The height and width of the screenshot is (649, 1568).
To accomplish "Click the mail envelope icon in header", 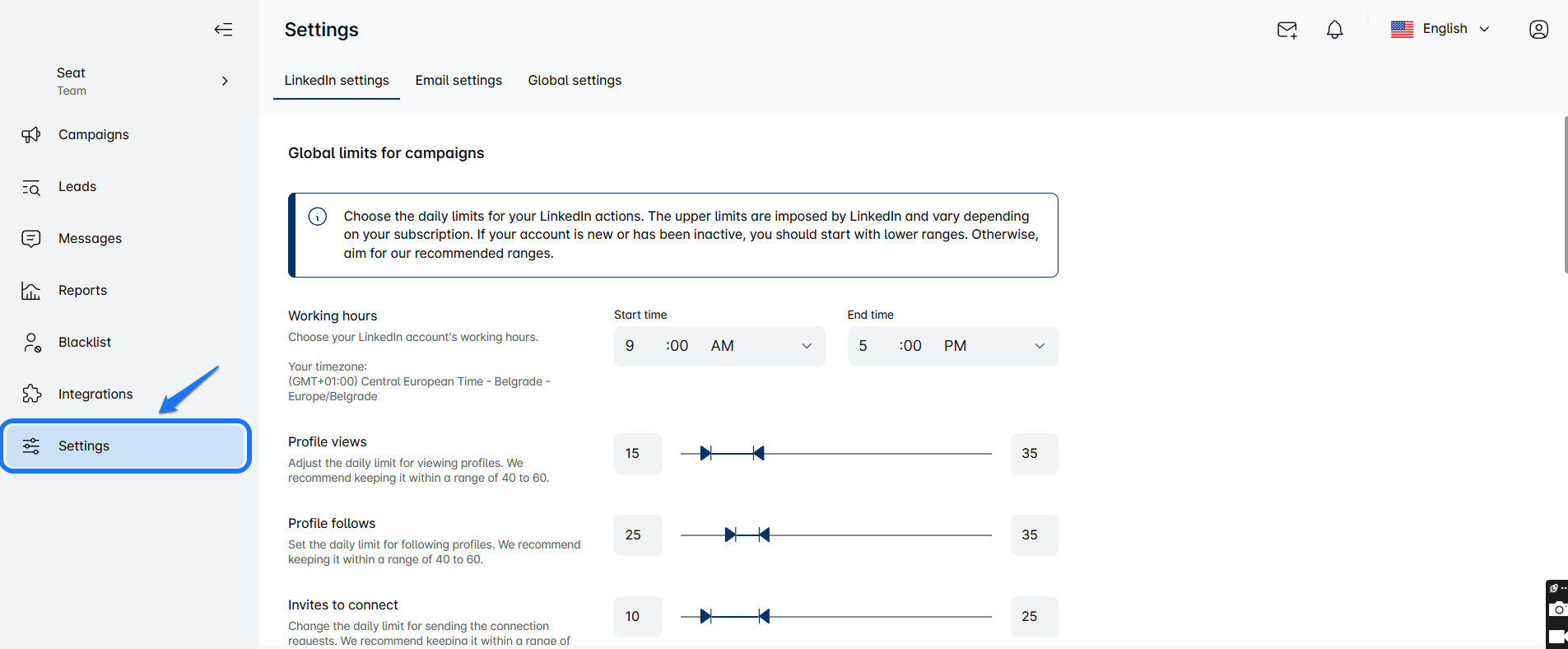I will point(1287,30).
